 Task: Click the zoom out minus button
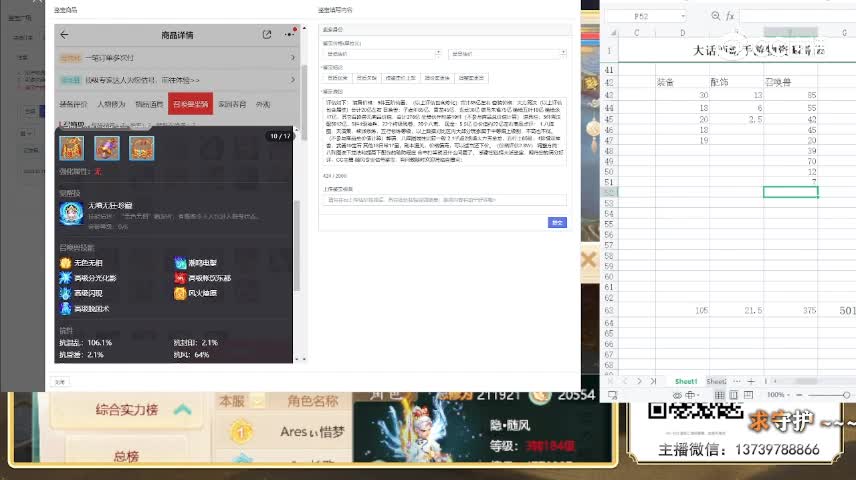click(x=799, y=395)
